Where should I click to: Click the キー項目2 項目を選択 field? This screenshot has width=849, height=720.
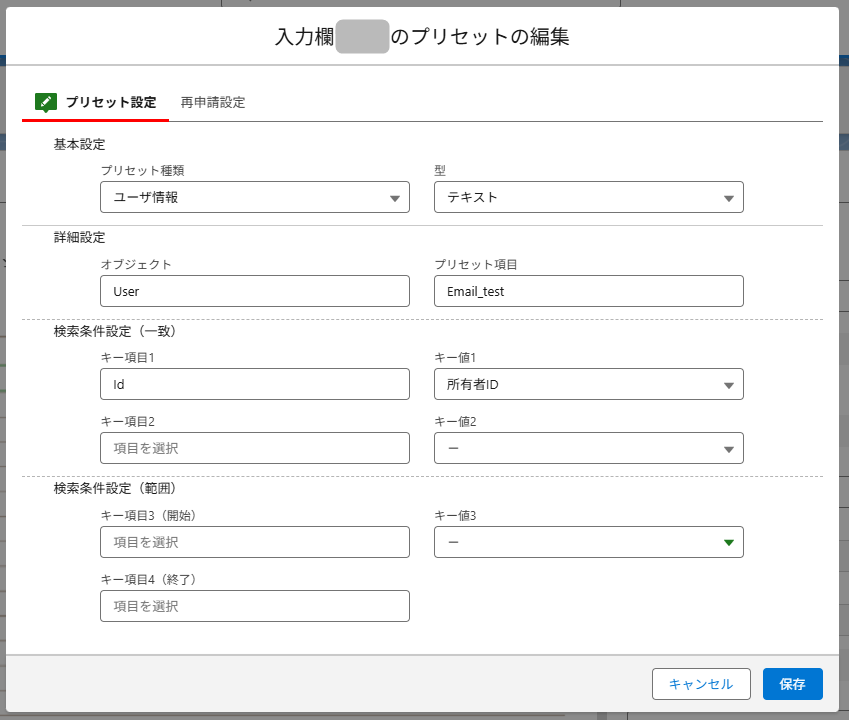pyautogui.click(x=255, y=448)
